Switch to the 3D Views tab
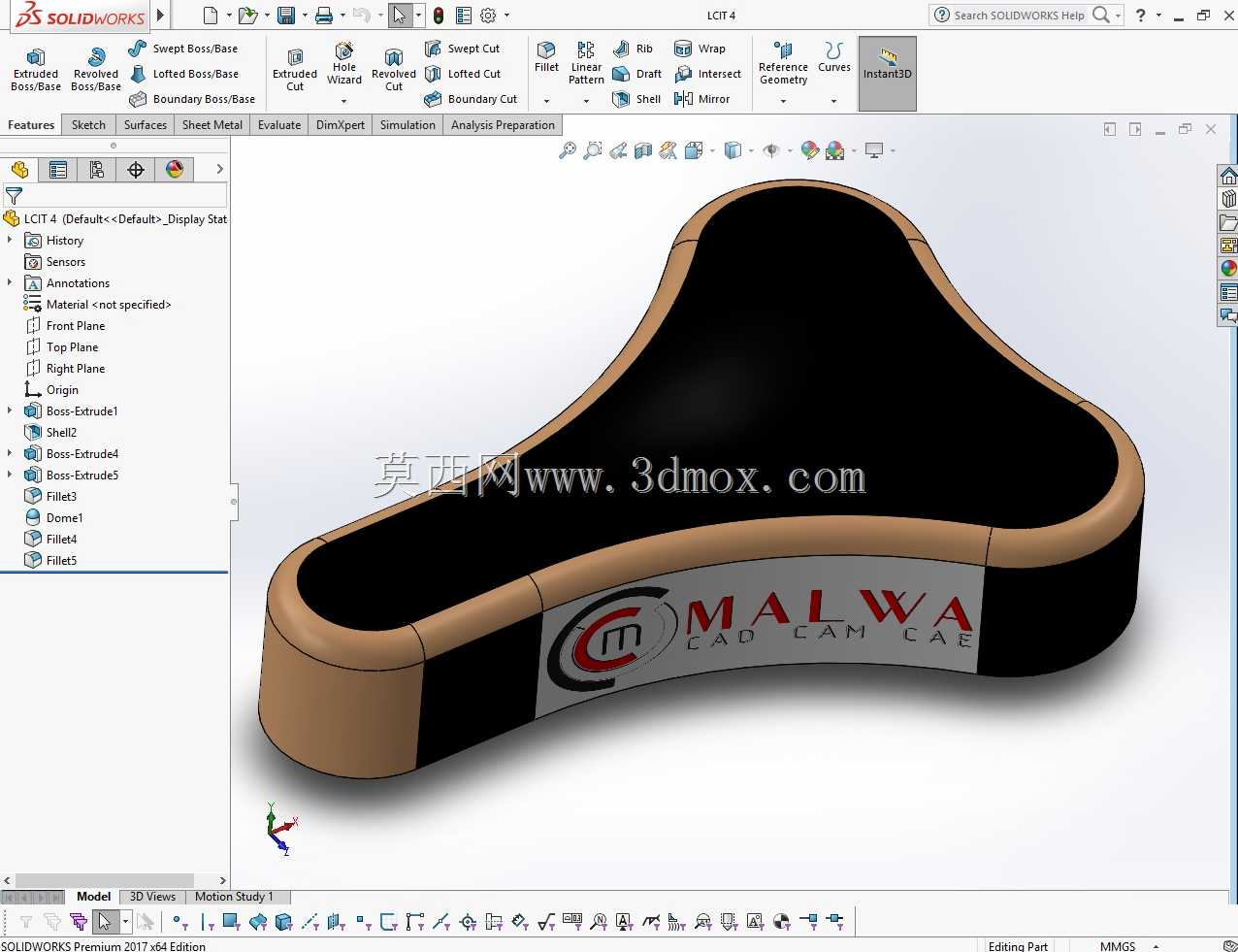Image resolution: width=1238 pixels, height=952 pixels. (x=152, y=897)
